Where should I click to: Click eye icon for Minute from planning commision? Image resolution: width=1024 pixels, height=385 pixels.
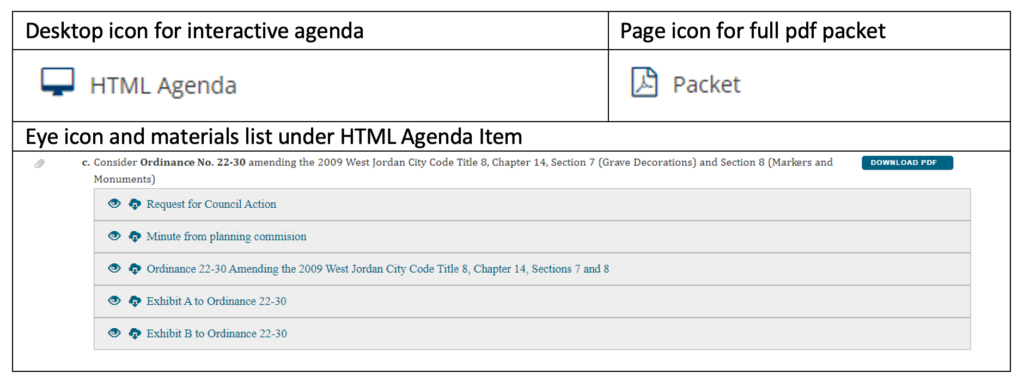pos(114,236)
